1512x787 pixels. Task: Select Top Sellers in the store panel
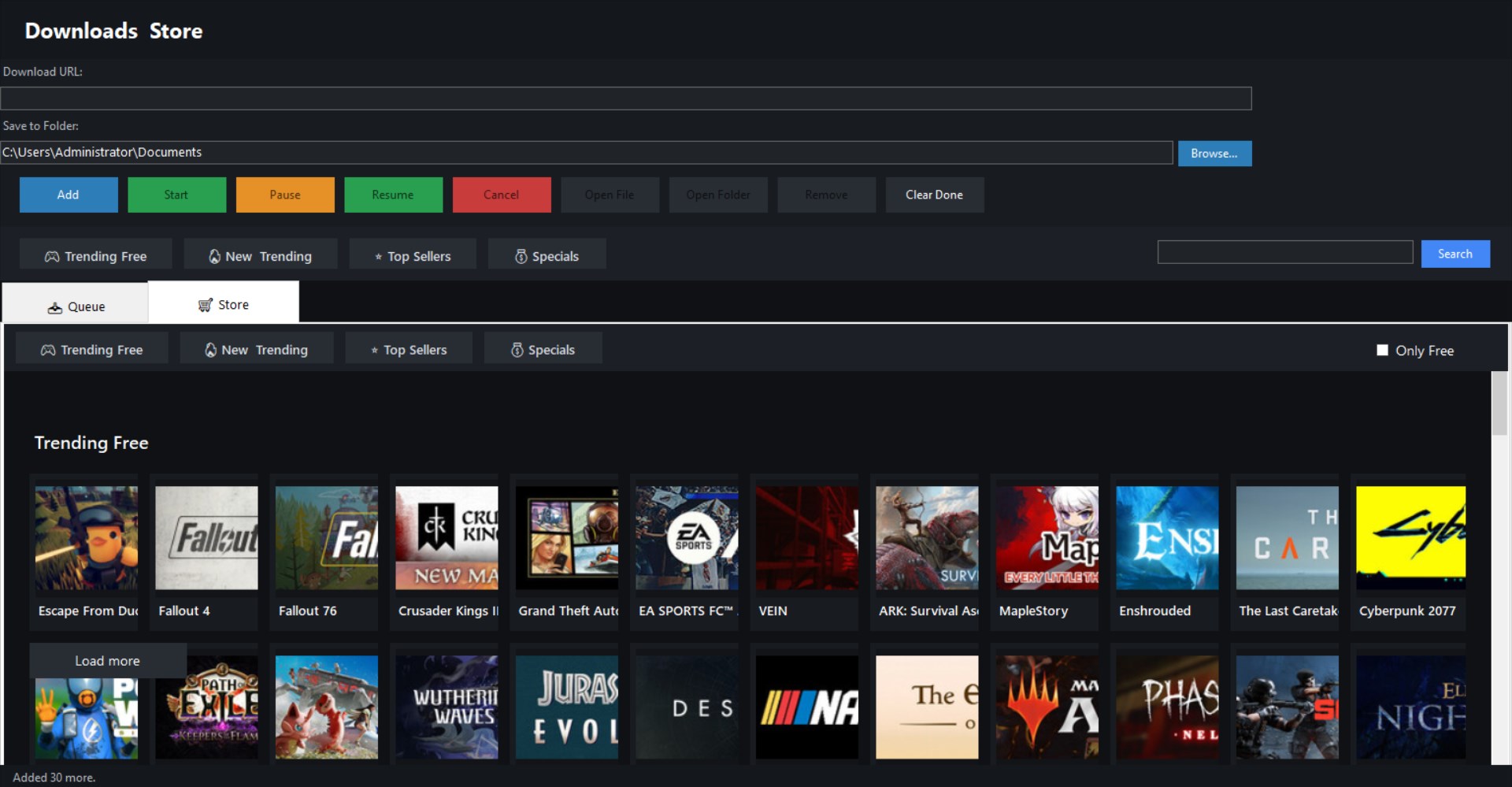coord(408,349)
